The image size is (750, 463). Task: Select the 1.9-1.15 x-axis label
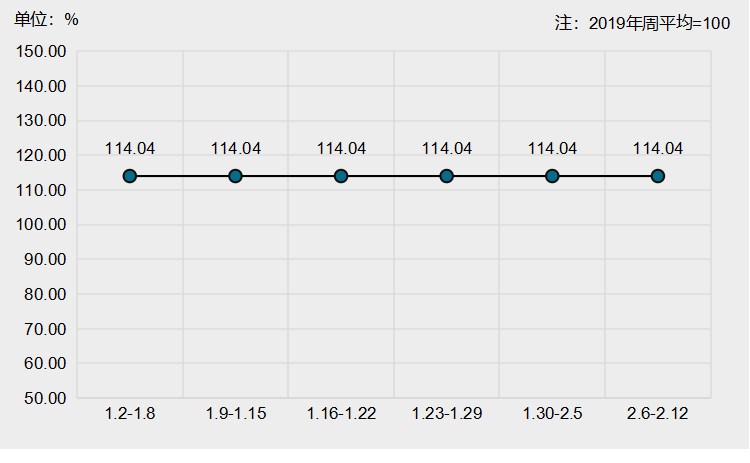[236, 414]
